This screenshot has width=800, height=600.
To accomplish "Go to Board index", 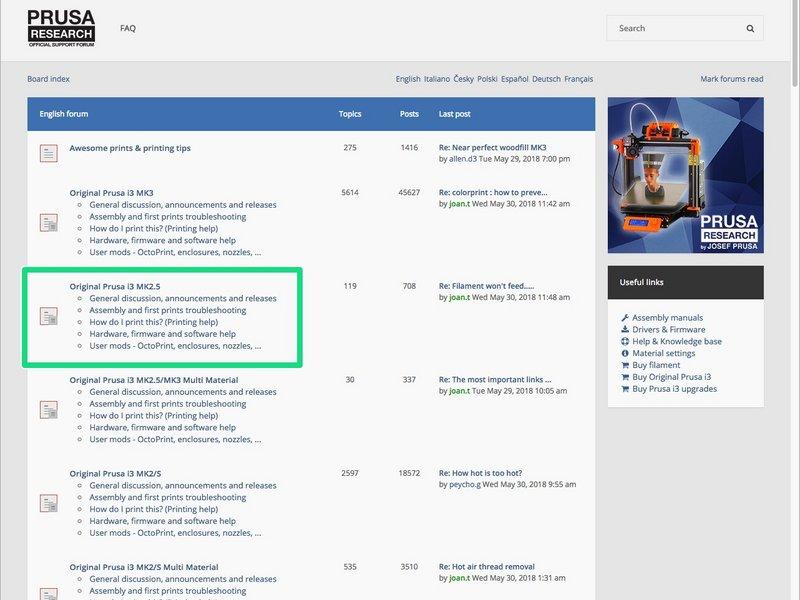I will (x=48, y=79).
